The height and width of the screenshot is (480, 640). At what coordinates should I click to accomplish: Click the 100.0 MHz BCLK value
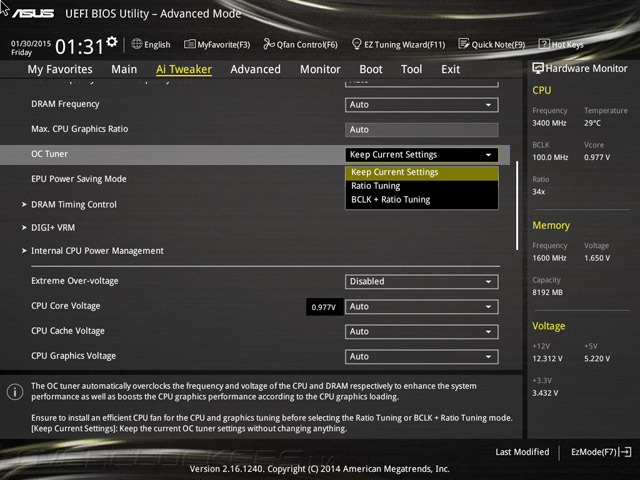[x=550, y=157]
